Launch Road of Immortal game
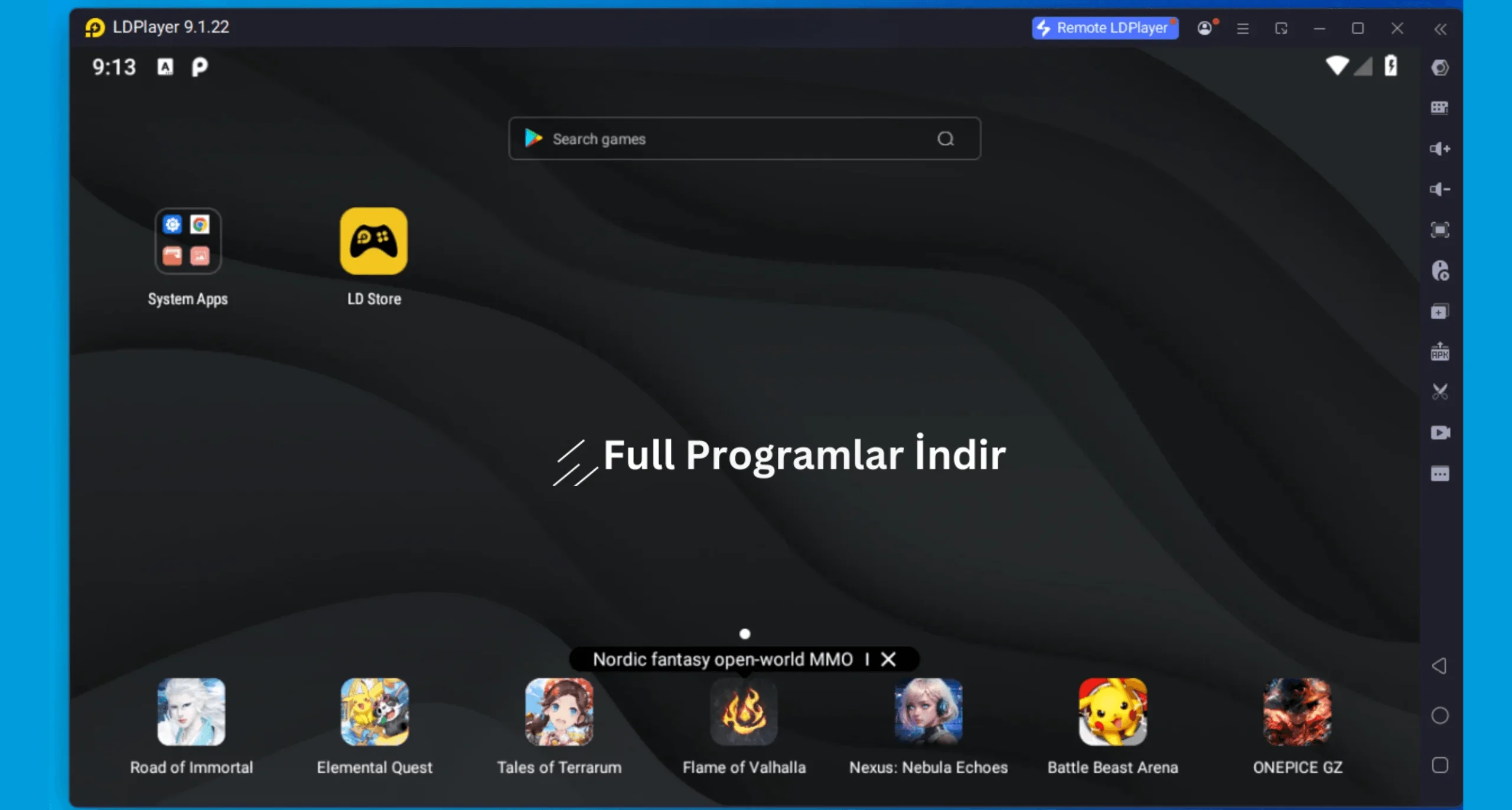The height and width of the screenshot is (810, 1512). [191, 711]
